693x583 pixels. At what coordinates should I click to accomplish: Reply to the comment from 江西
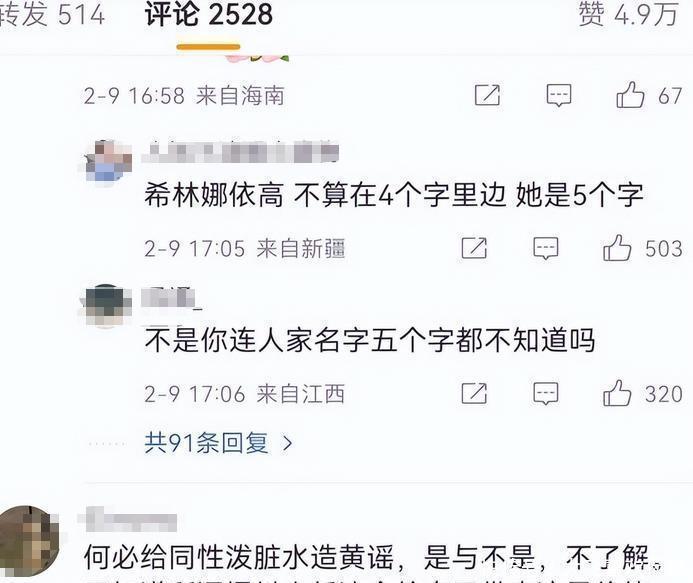(x=546, y=393)
